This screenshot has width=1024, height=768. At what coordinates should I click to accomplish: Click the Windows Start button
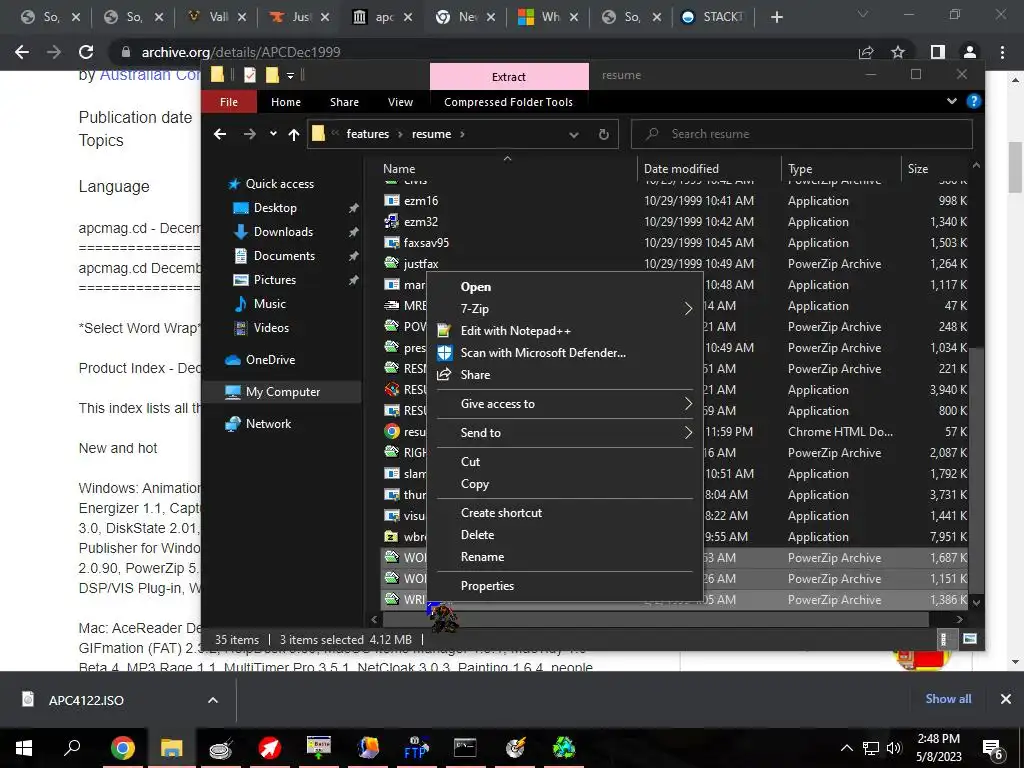[x=24, y=748]
